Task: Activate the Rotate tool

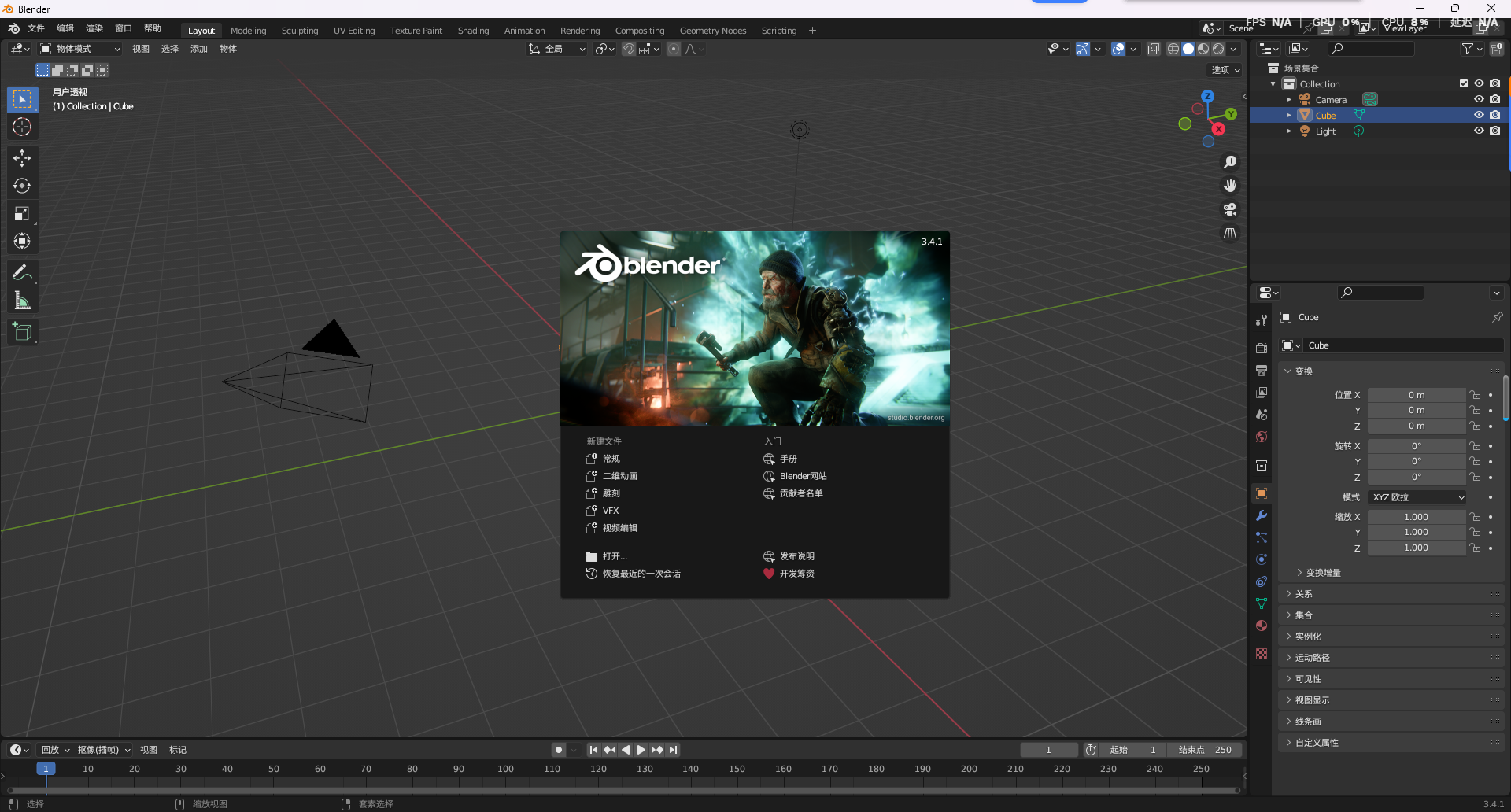Action: tap(22, 186)
